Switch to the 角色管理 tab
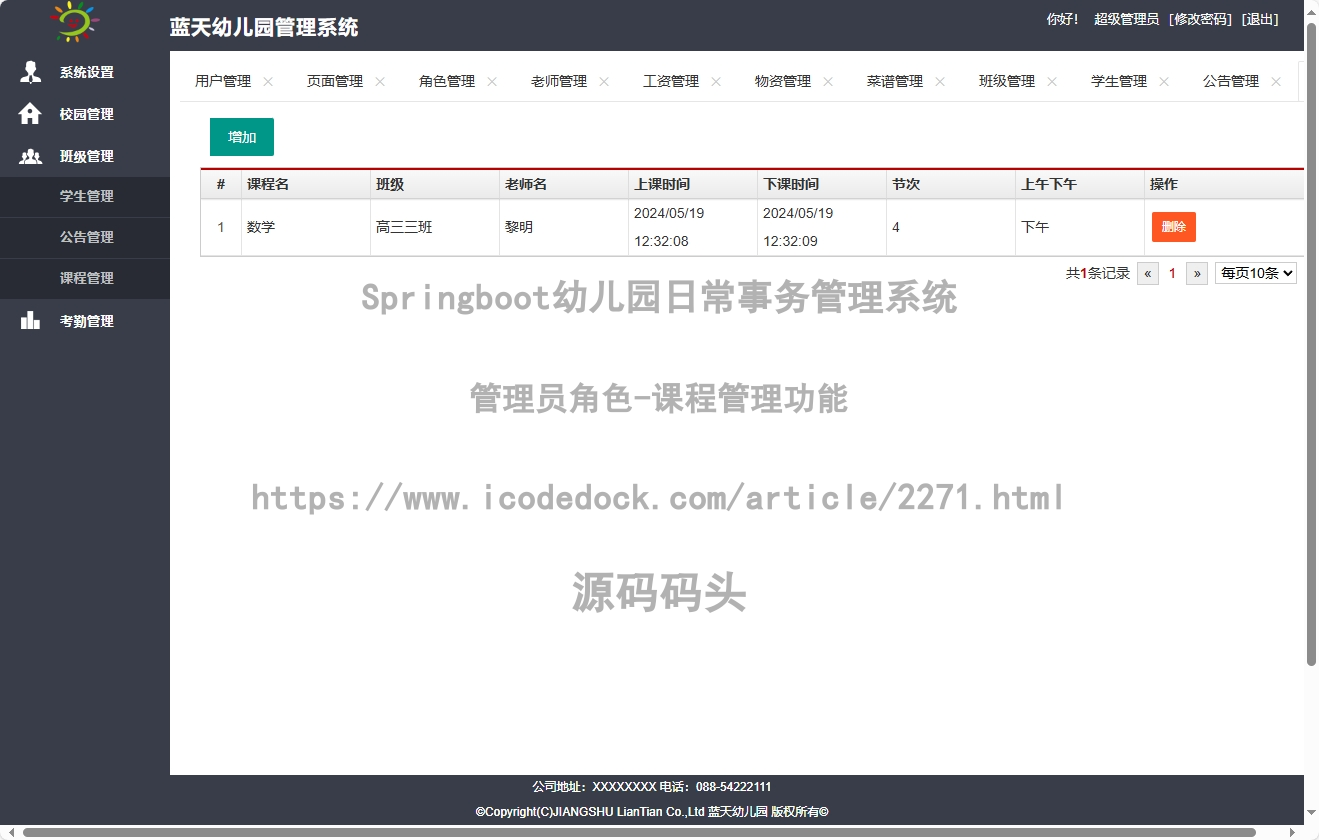Viewport: 1319px width, 840px height. click(x=447, y=82)
